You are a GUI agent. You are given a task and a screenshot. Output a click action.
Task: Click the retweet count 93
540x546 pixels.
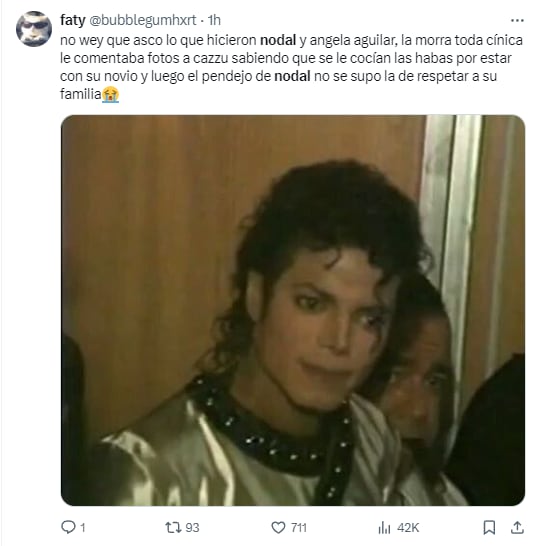click(192, 528)
